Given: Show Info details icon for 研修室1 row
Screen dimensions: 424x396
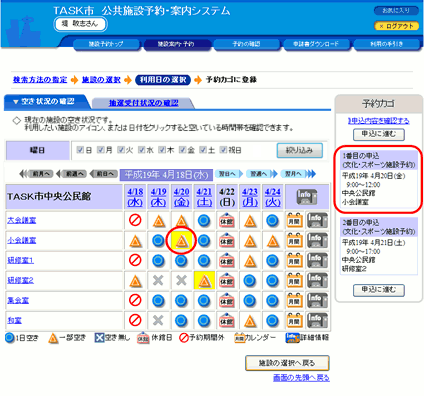Looking at the screenshot, I should (316, 261).
